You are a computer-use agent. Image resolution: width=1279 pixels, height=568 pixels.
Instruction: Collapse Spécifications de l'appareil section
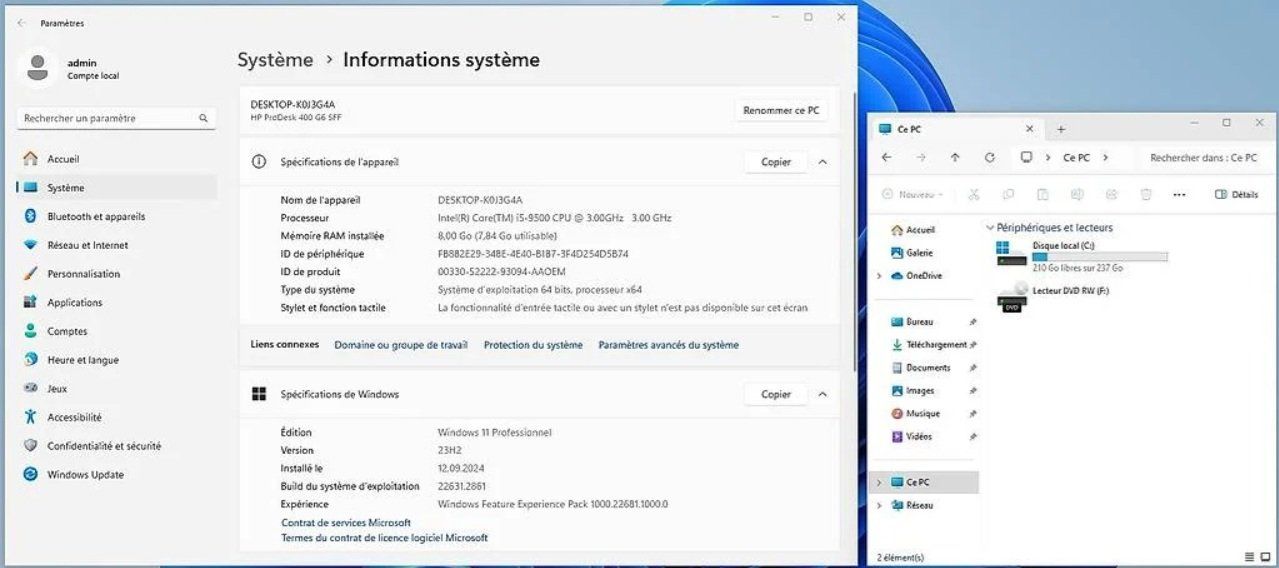(822, 162)
